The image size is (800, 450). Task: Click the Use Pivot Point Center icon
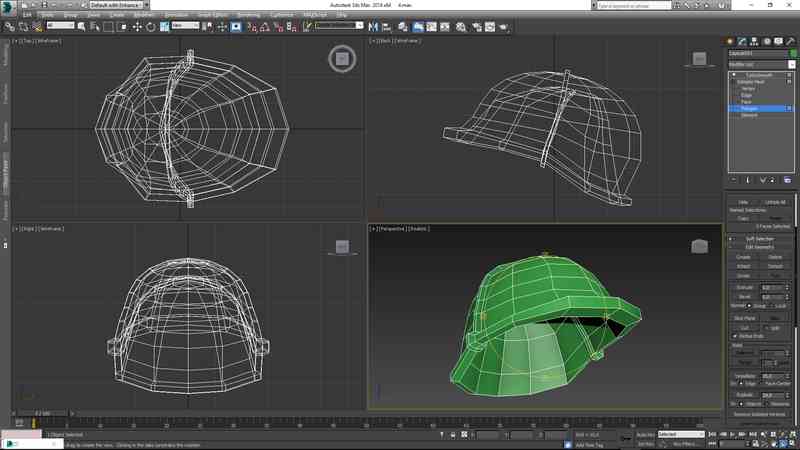click(208, 27)
